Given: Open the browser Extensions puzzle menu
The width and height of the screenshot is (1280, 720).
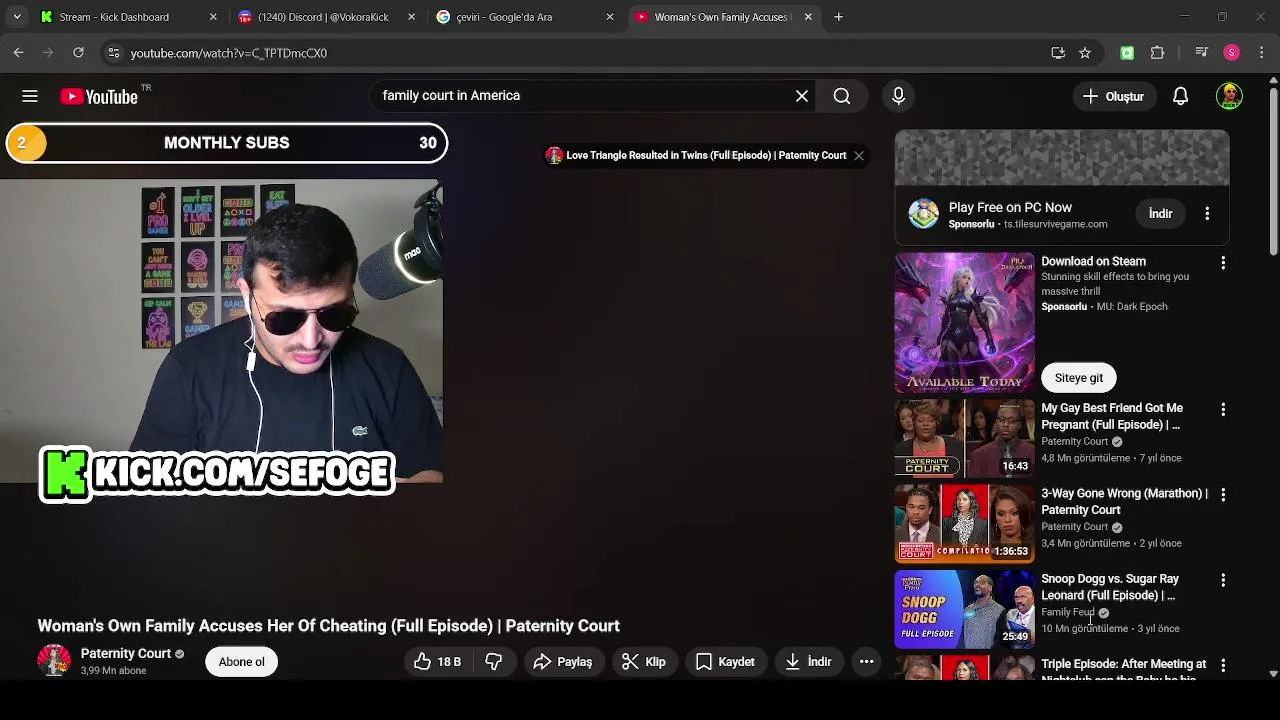Looking at the screenshot, I should point(1158,53).
